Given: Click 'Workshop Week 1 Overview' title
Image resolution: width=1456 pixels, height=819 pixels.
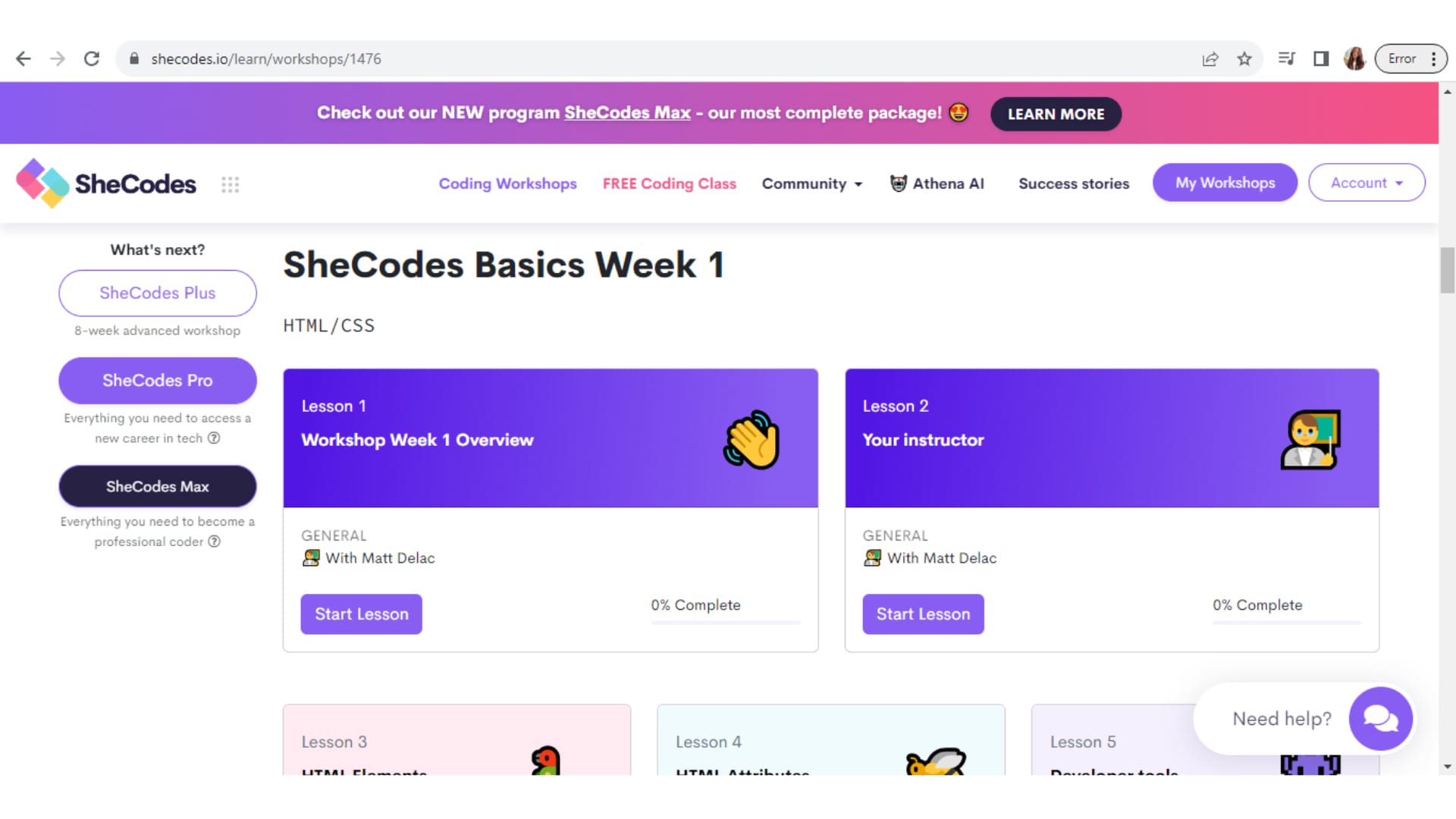Looking at the screenshot, I should pos(417,440).
